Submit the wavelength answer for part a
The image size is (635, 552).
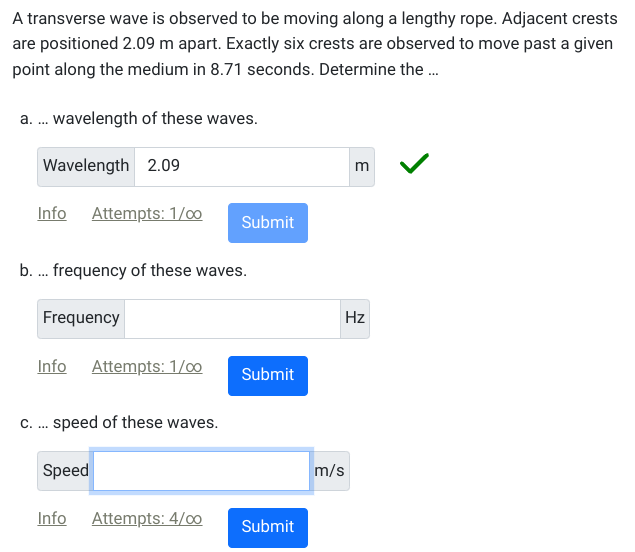(268, 223)
